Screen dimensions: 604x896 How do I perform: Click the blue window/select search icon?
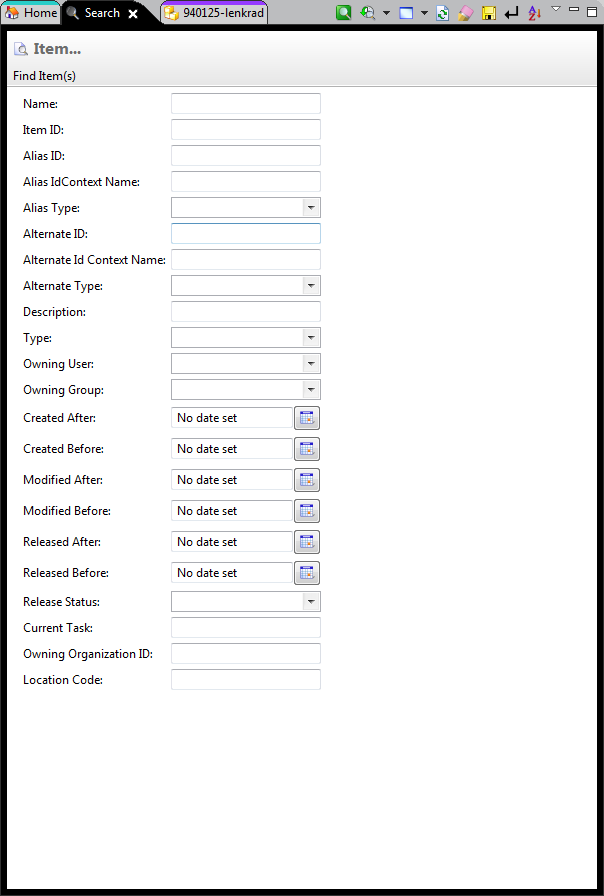[406, 13]
